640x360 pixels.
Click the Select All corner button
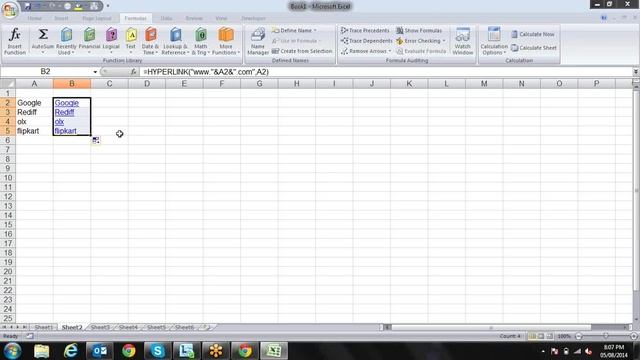point(7,84)
